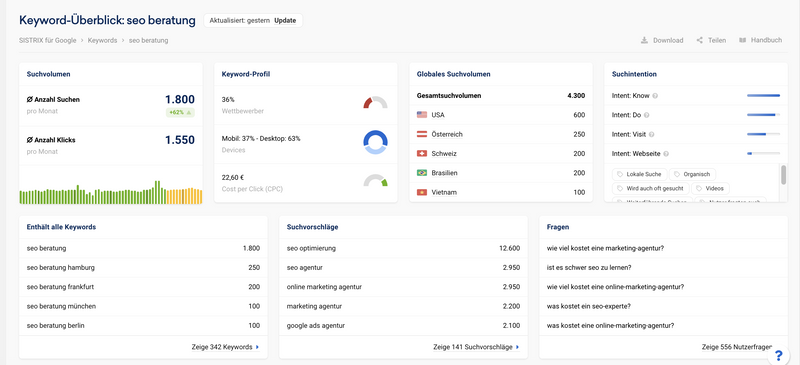Click info icon next to Intent: Know
Image resolution: width=800 pixels, height=365 pixels.
click(655, 95)
